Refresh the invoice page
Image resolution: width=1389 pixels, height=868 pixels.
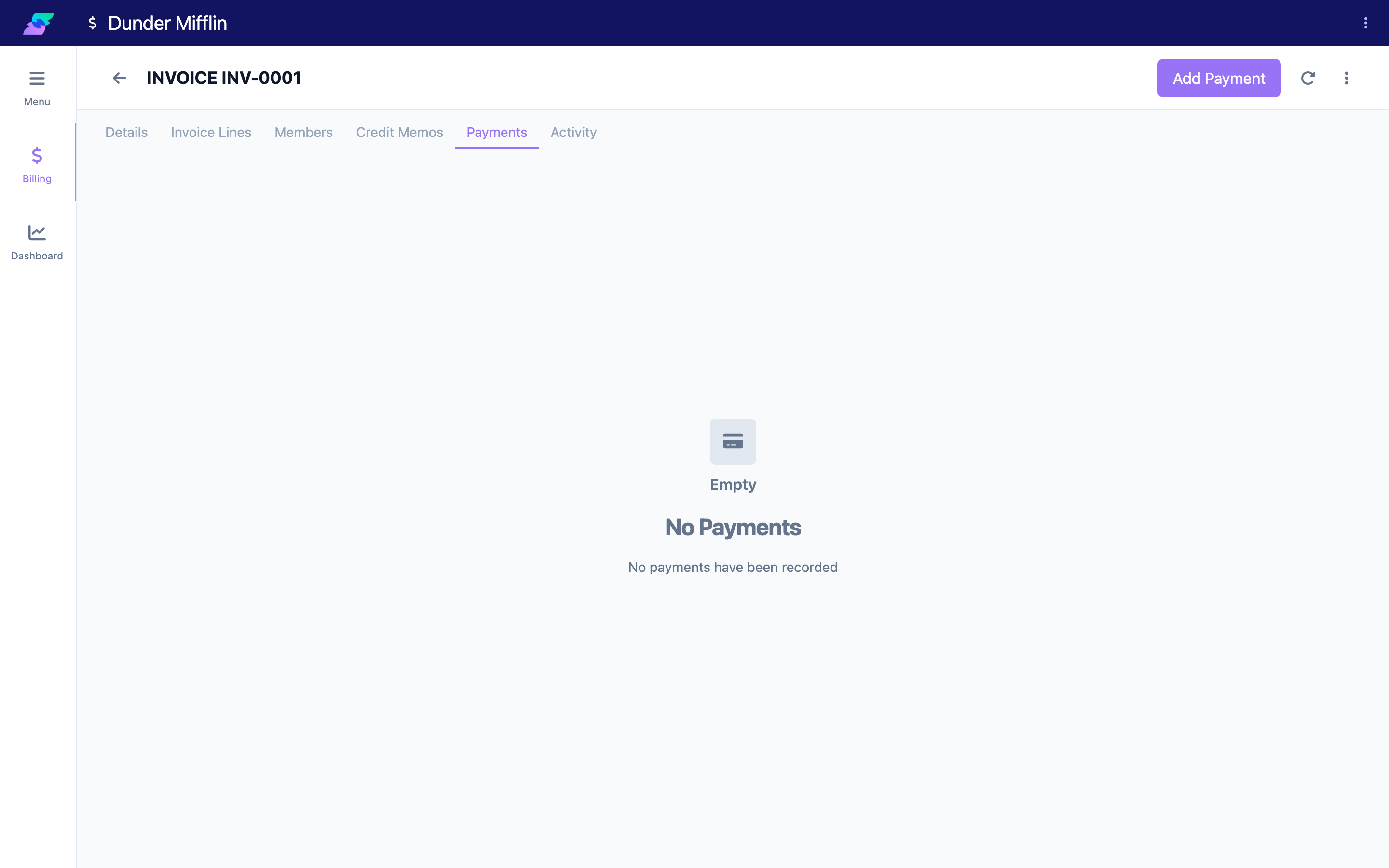pyautogui.click(x=1307, y=78)
